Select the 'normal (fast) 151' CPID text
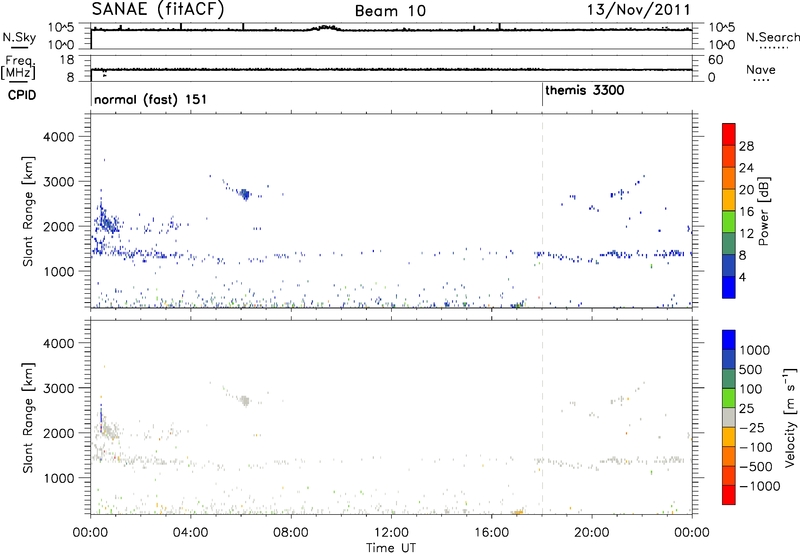Image resolution: width=800 pixels, height=554 pixels. point(151,99)
